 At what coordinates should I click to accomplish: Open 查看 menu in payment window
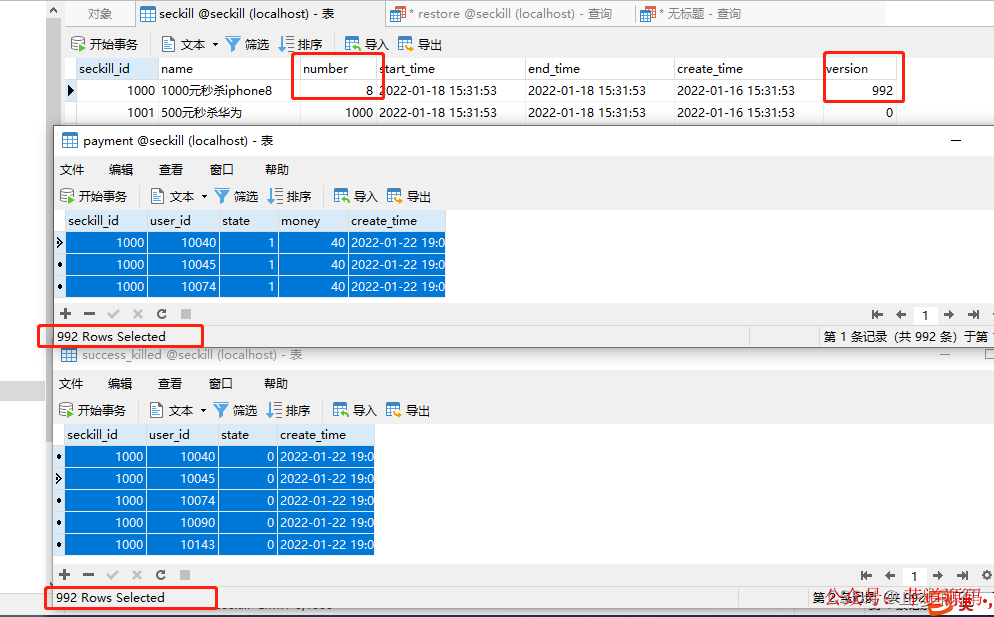171,169
